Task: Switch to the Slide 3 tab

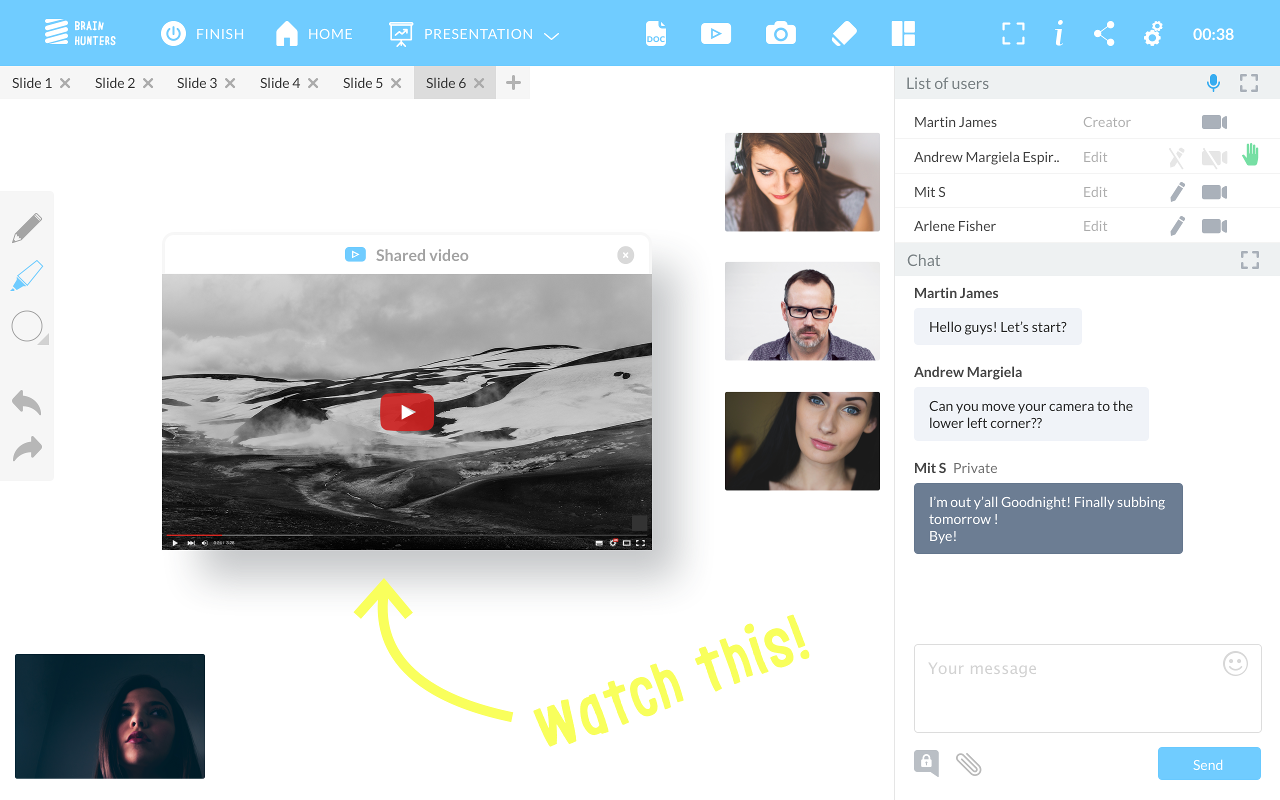Action: tap(196, 83)
